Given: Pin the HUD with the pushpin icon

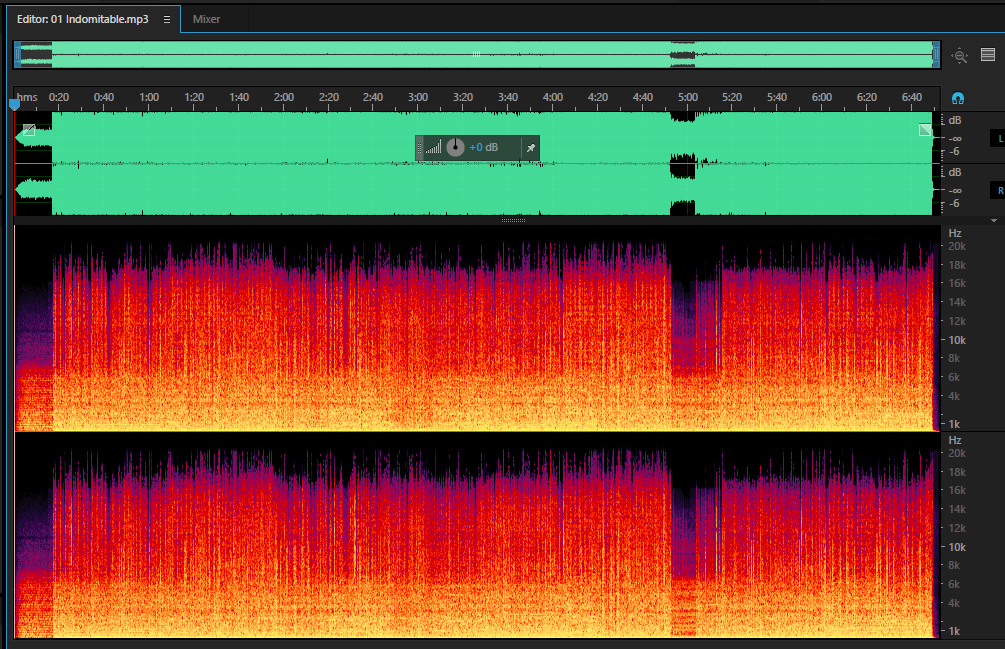Looking at the screenshot, I should tap(531, 148).
